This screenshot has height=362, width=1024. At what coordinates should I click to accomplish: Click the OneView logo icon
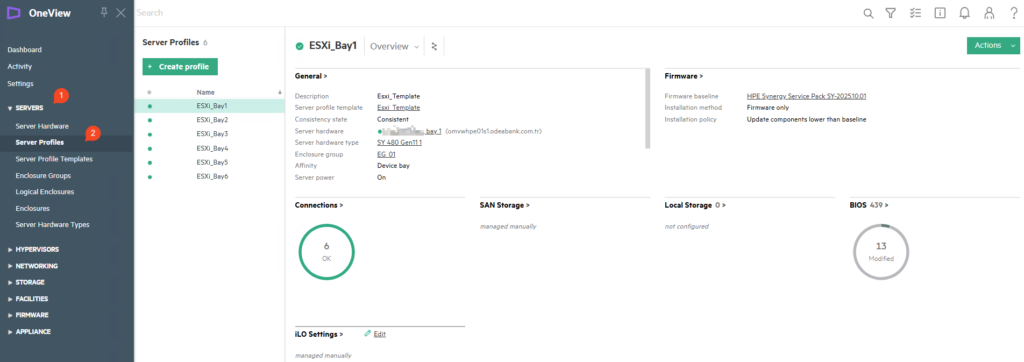pyautogui.click(x=14, y=12)
